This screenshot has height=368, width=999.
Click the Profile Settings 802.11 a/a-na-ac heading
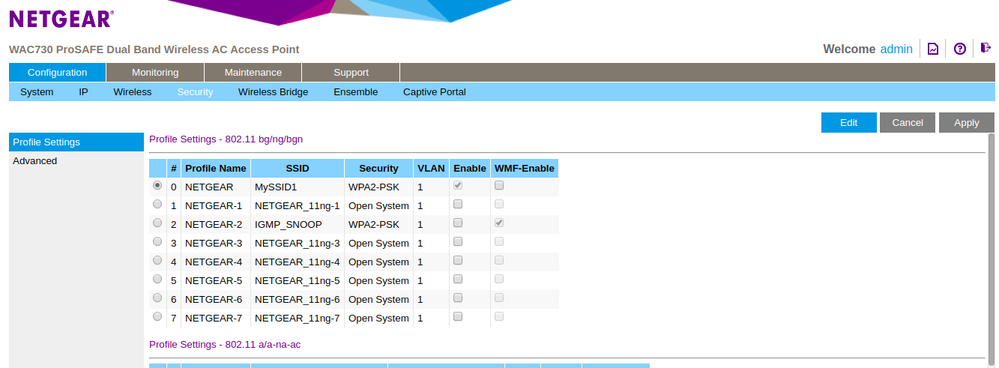point(225,344)
